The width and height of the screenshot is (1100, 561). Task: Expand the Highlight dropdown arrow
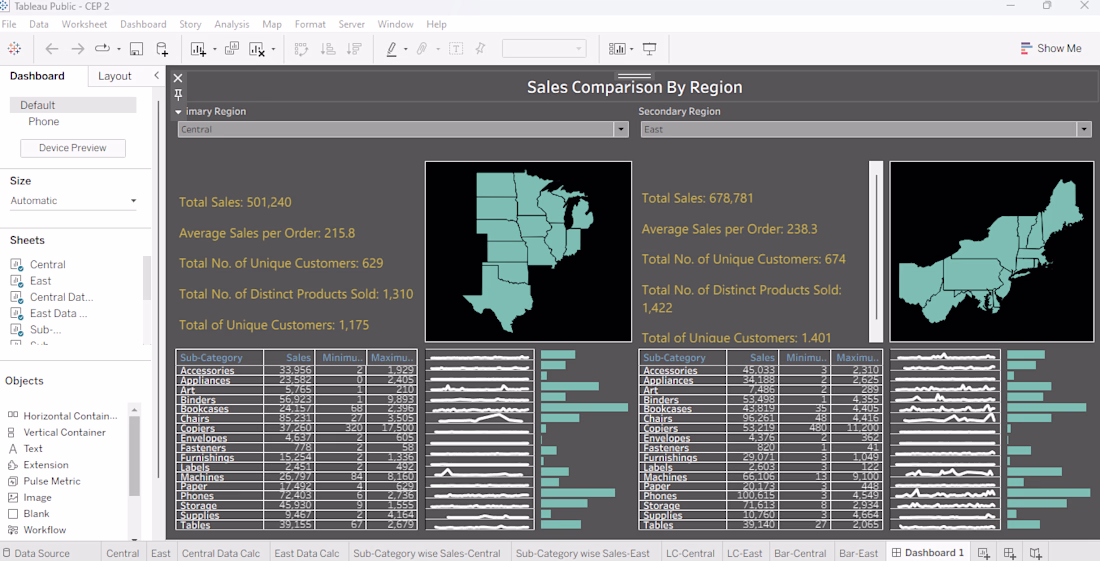tap(405, 49)
